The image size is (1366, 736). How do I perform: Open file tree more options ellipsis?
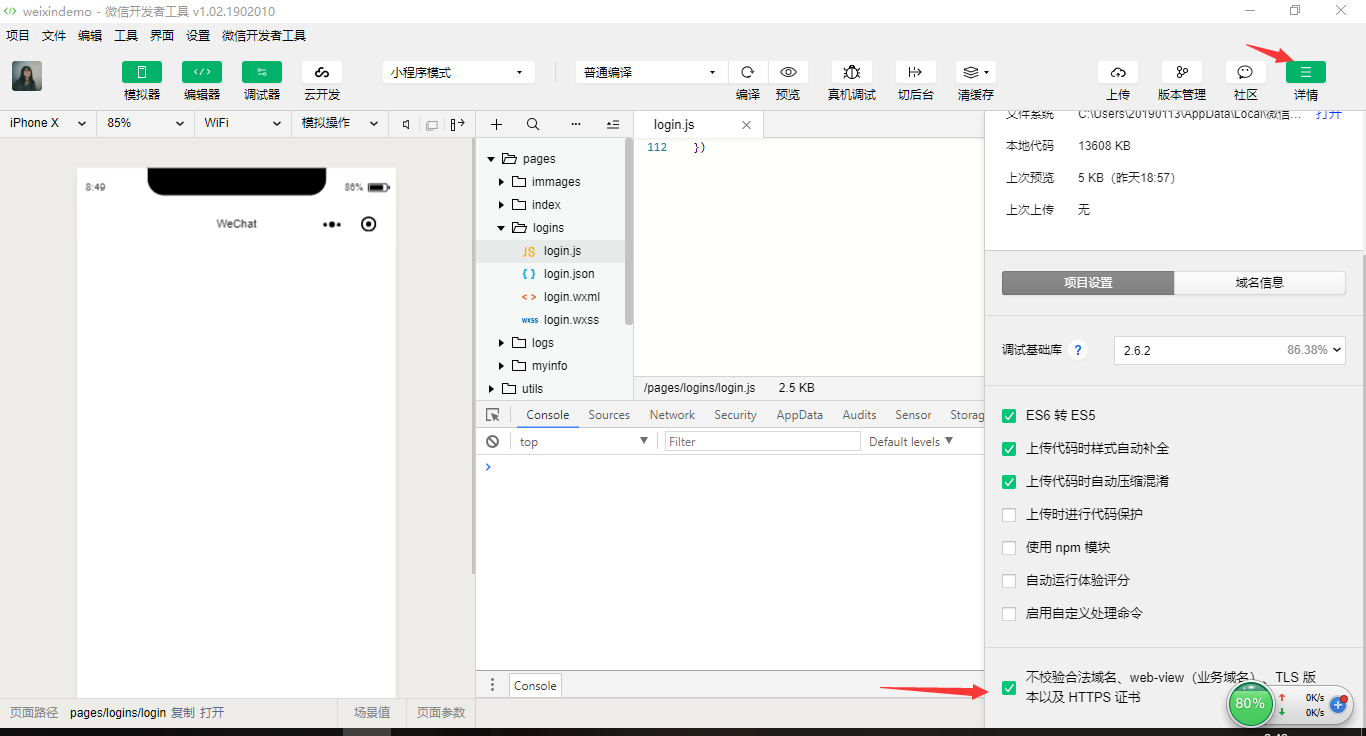[x=575, y=124]
